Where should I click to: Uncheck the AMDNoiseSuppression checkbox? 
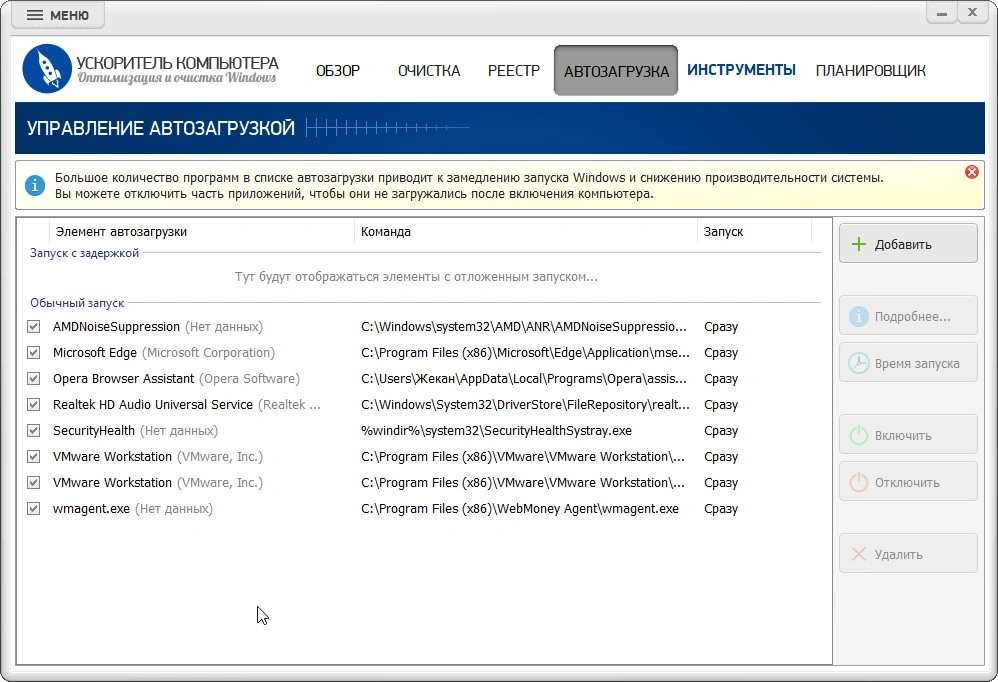pos(34,326)
